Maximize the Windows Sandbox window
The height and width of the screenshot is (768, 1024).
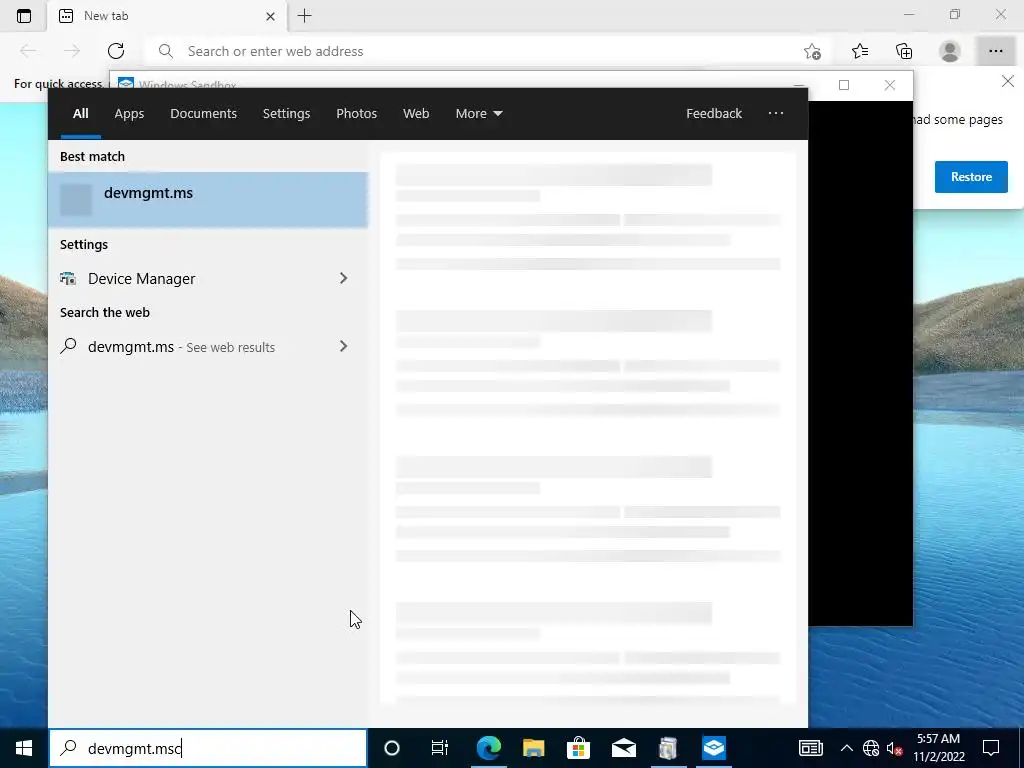[x=844, y=85]
